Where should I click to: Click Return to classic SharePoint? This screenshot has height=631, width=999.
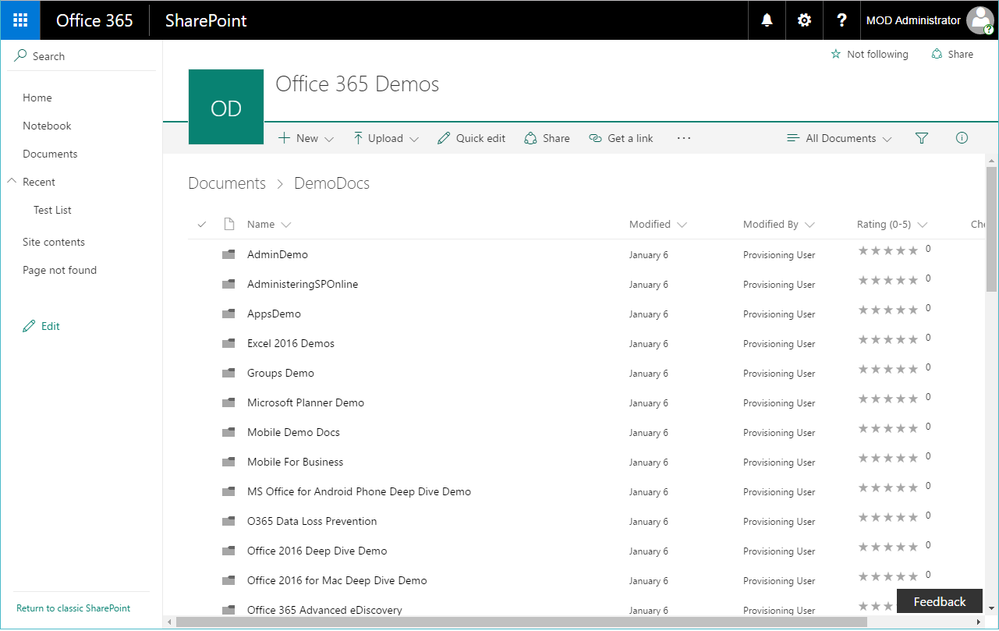(x=73, y=608)
